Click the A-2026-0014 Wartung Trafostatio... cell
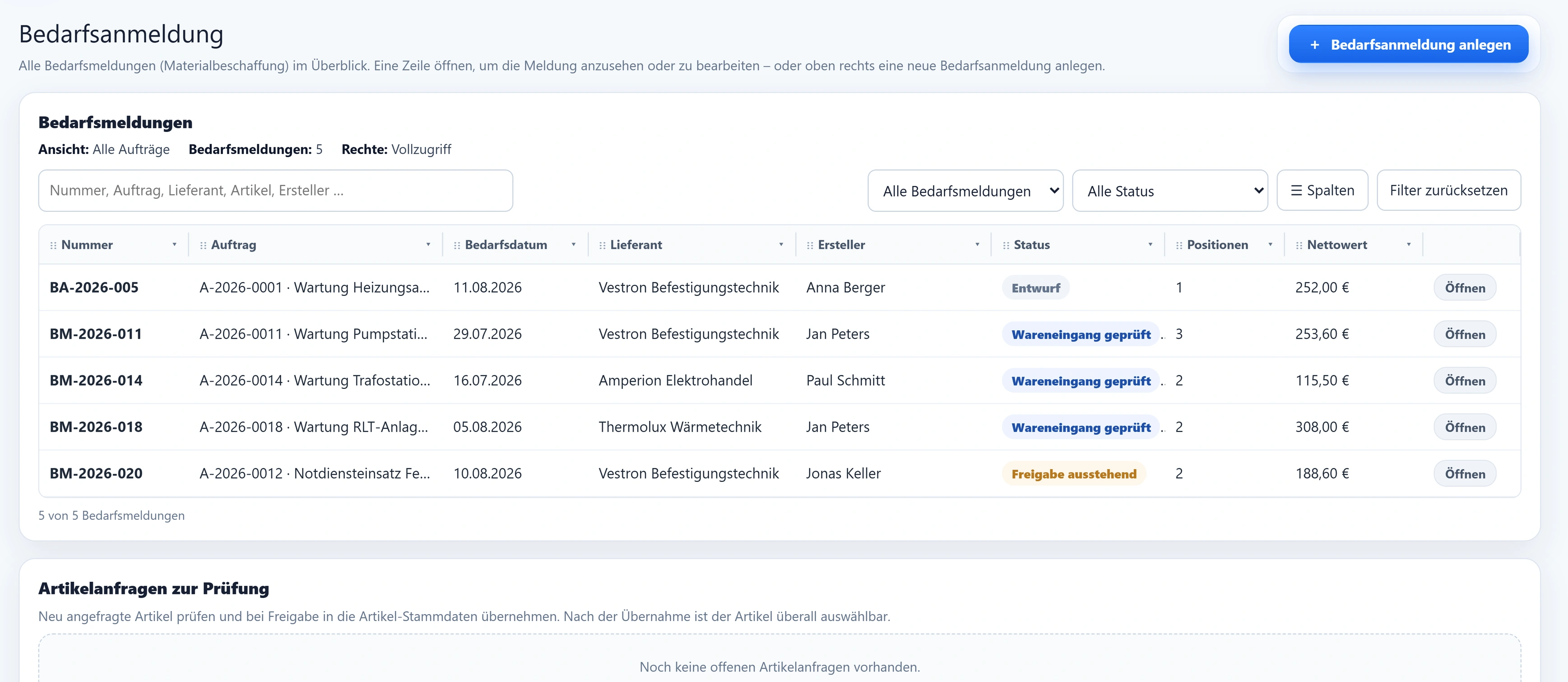Screen dimensions: 1568x682 315,381
